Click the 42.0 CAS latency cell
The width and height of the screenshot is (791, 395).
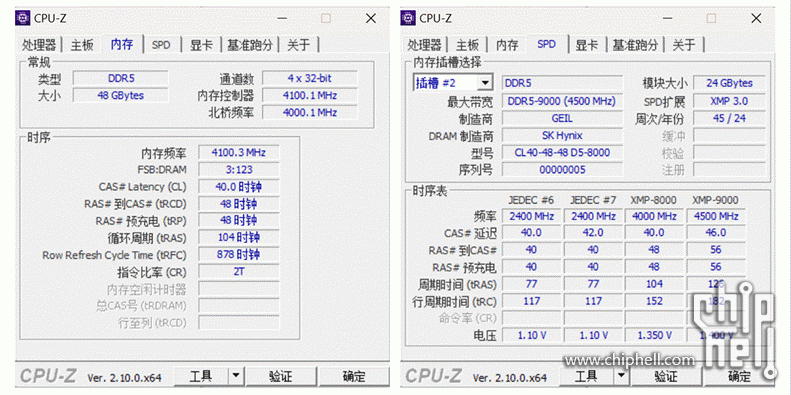[x=593, y=233]
